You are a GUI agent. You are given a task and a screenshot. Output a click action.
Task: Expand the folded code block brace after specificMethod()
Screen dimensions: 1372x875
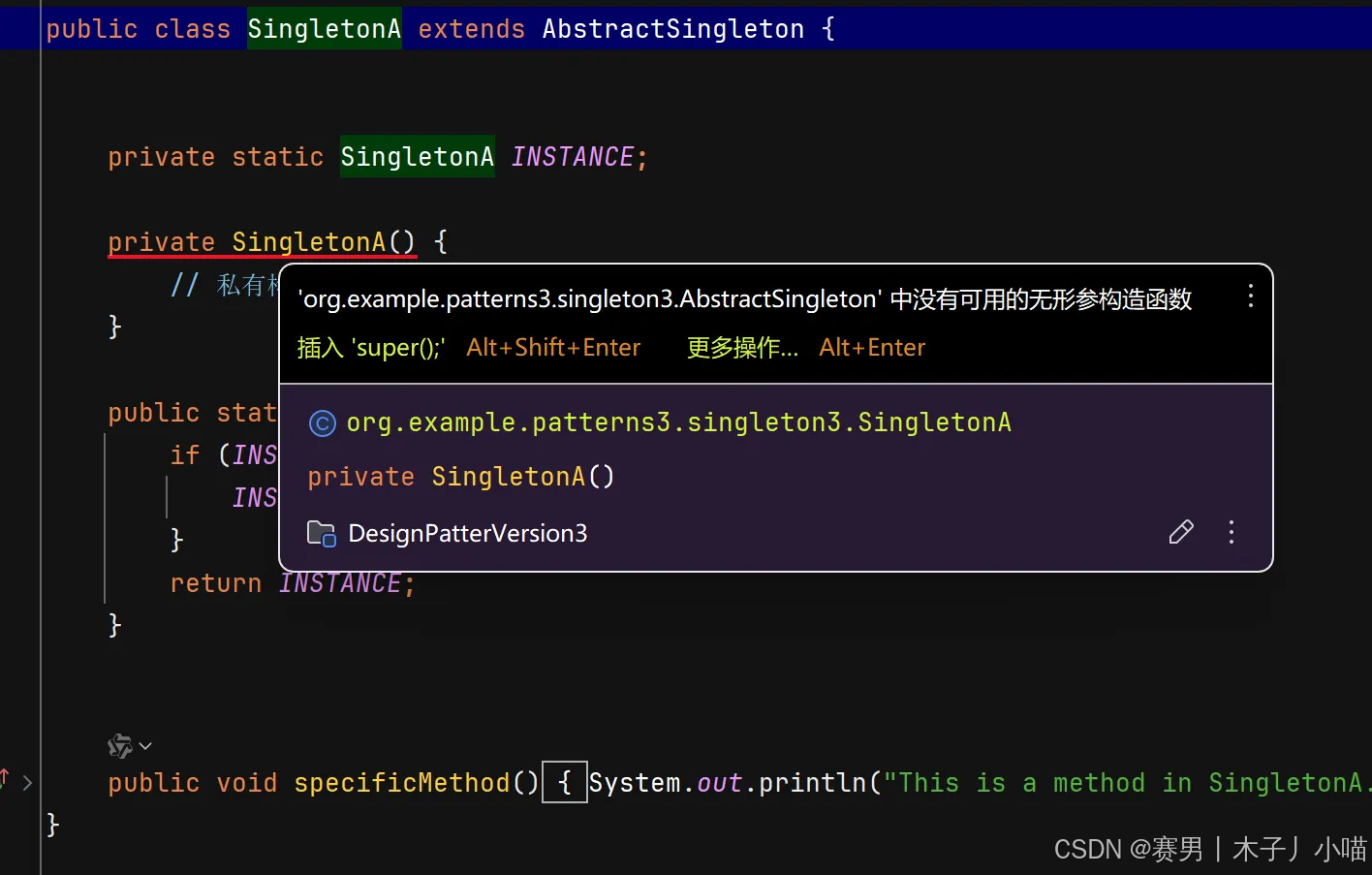tap(565, 783)
